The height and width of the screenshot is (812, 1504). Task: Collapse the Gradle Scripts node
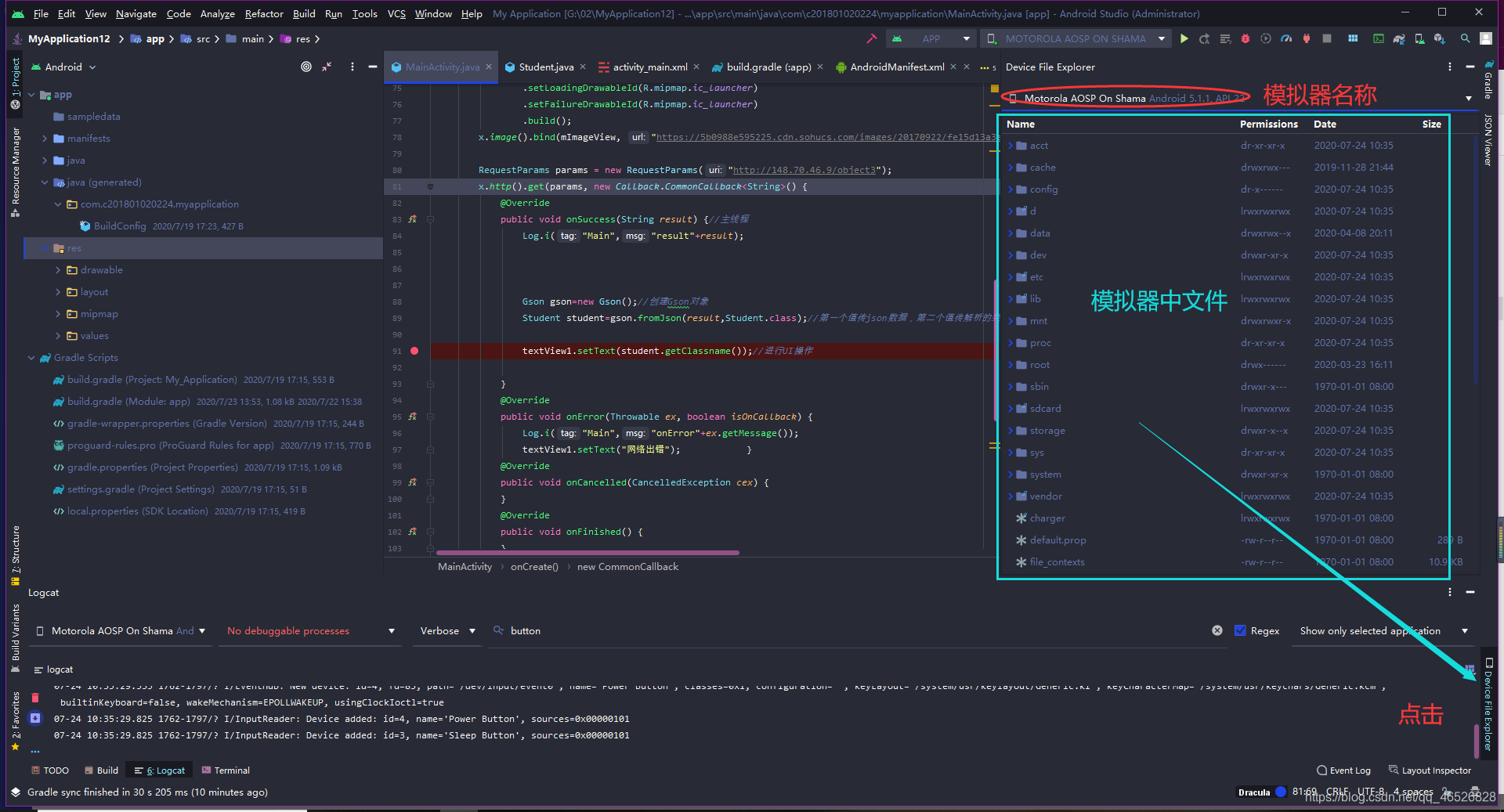pos(31,357)
